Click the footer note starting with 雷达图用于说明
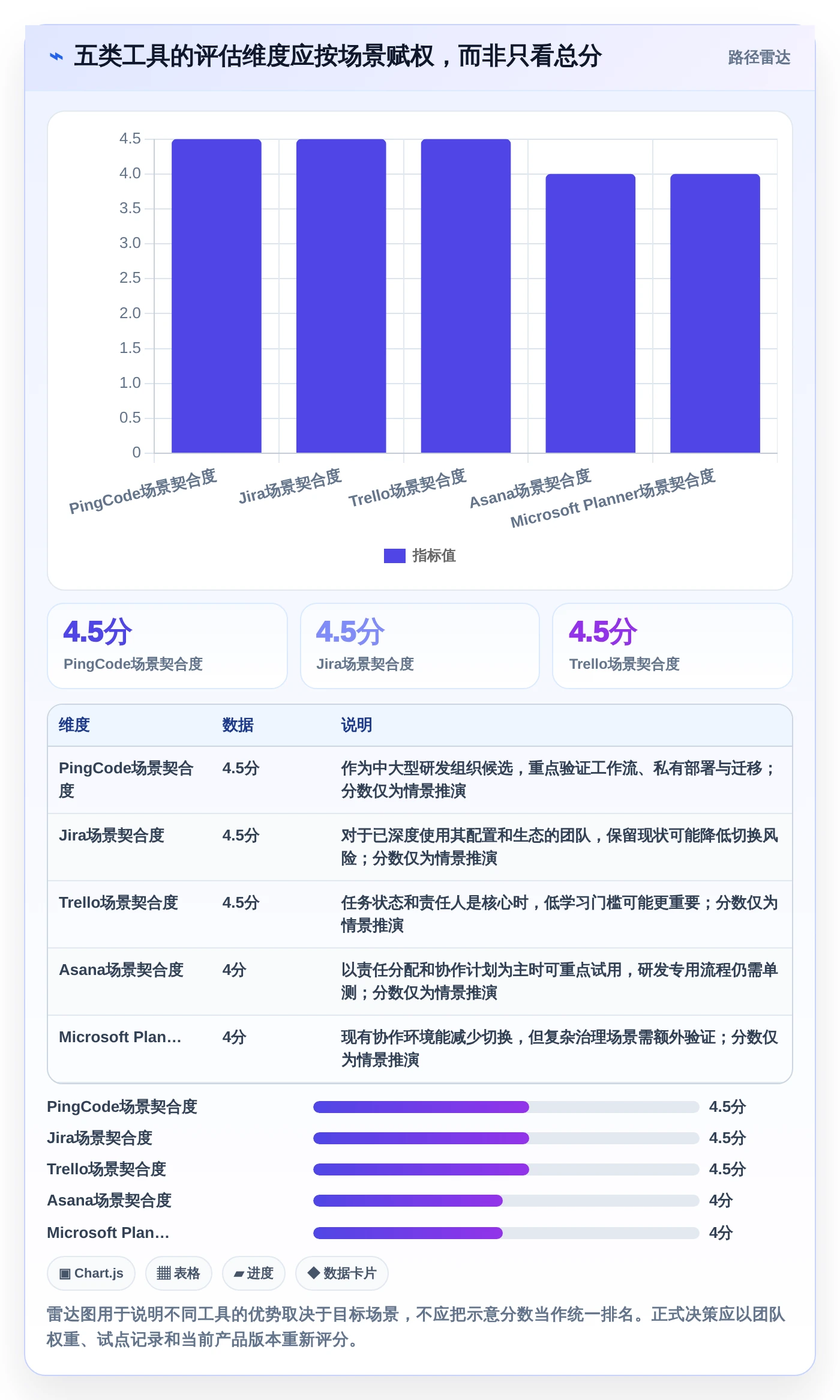This screenshot has width=840, height=1400. point(416,1327)
